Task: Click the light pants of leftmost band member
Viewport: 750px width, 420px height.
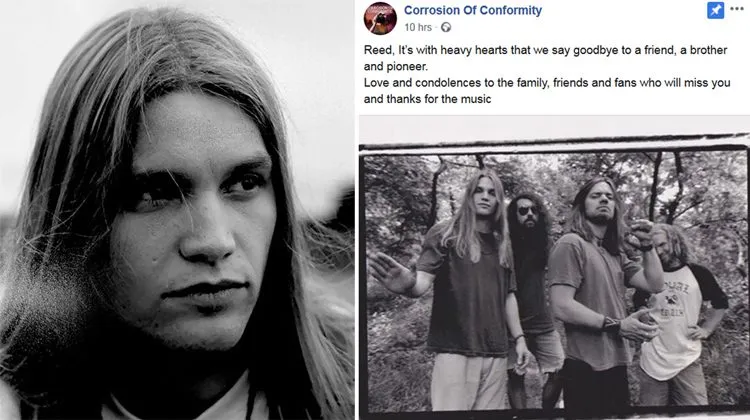Action: [x=469, y=382]
